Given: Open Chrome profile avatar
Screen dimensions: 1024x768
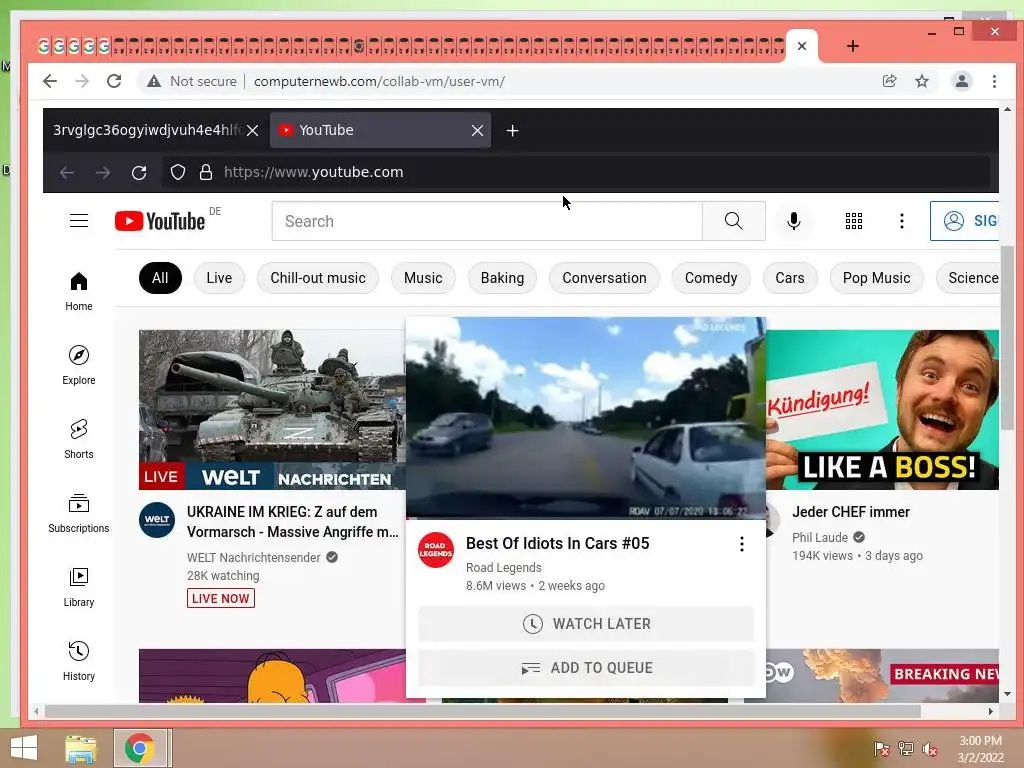Looking at the screenshot, I should coord(962,81).
